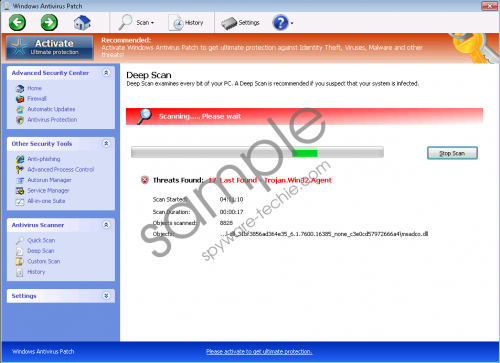Click the scan duration value 00:00:17

[231, 212]
